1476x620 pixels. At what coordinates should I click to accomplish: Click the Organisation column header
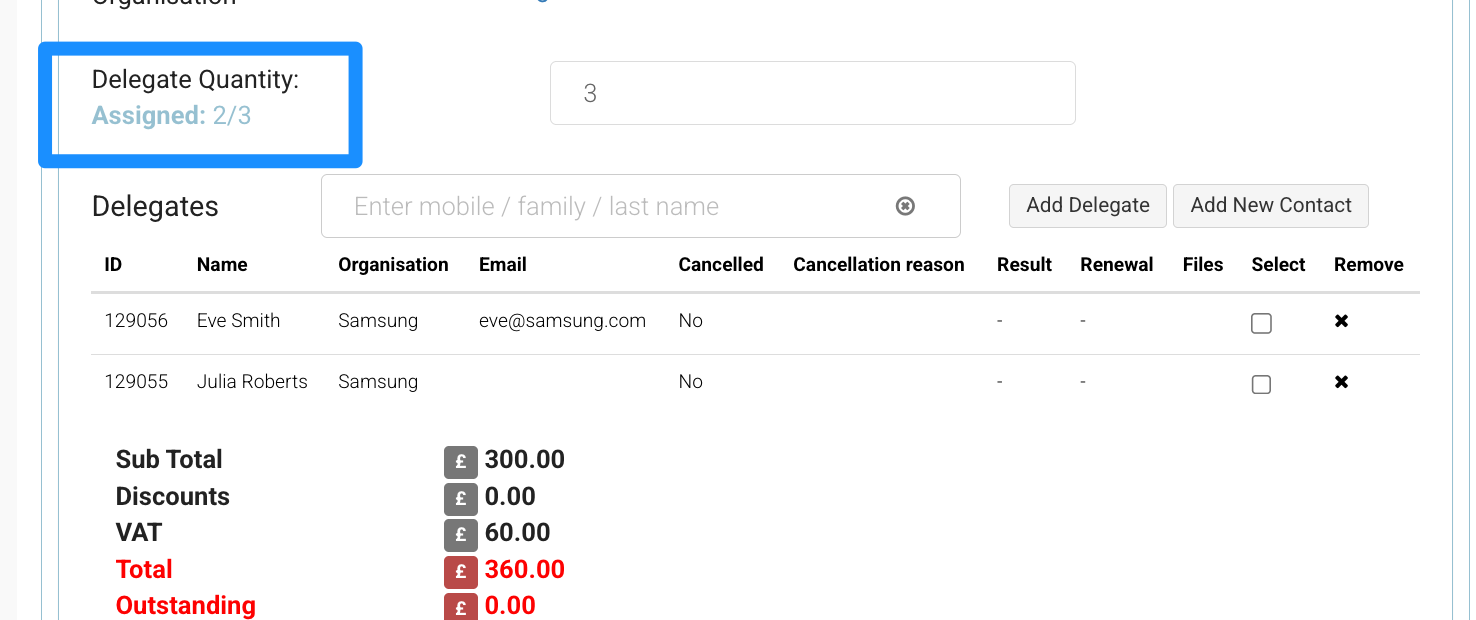393,265
